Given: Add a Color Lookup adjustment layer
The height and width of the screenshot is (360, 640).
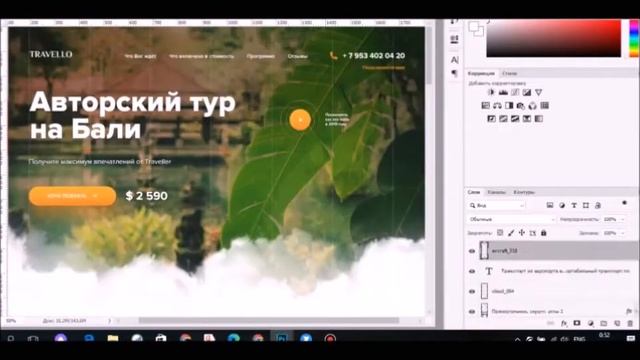Looking at the screenshot, I should [544, 105].
